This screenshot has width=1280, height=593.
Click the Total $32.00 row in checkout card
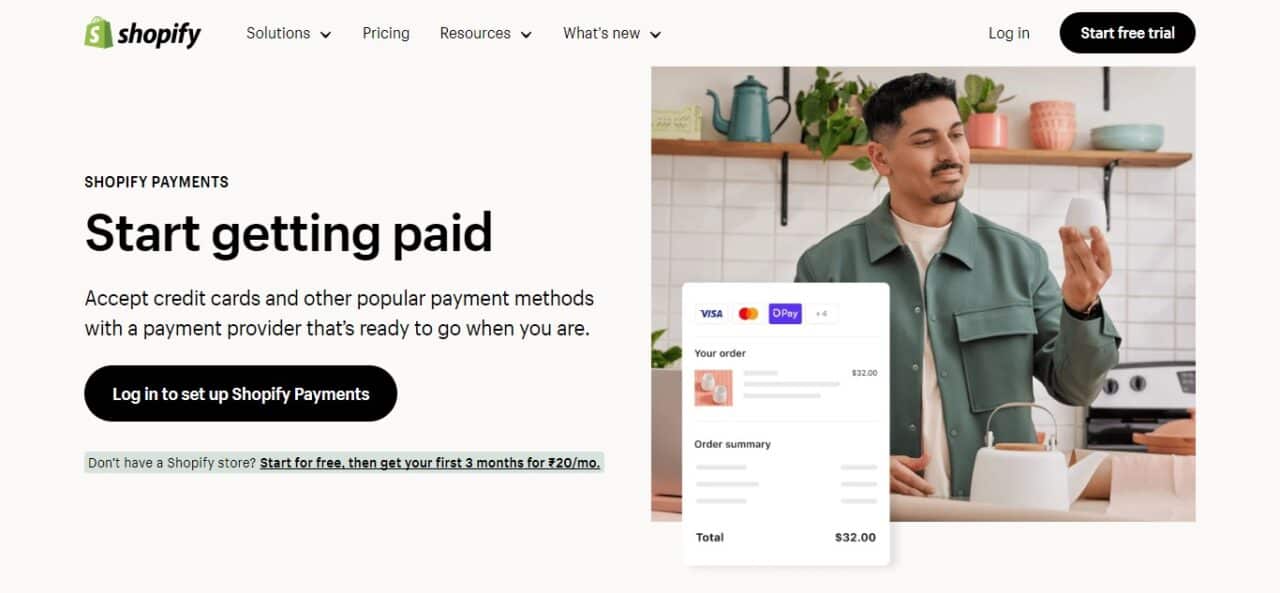coord(785,537)
